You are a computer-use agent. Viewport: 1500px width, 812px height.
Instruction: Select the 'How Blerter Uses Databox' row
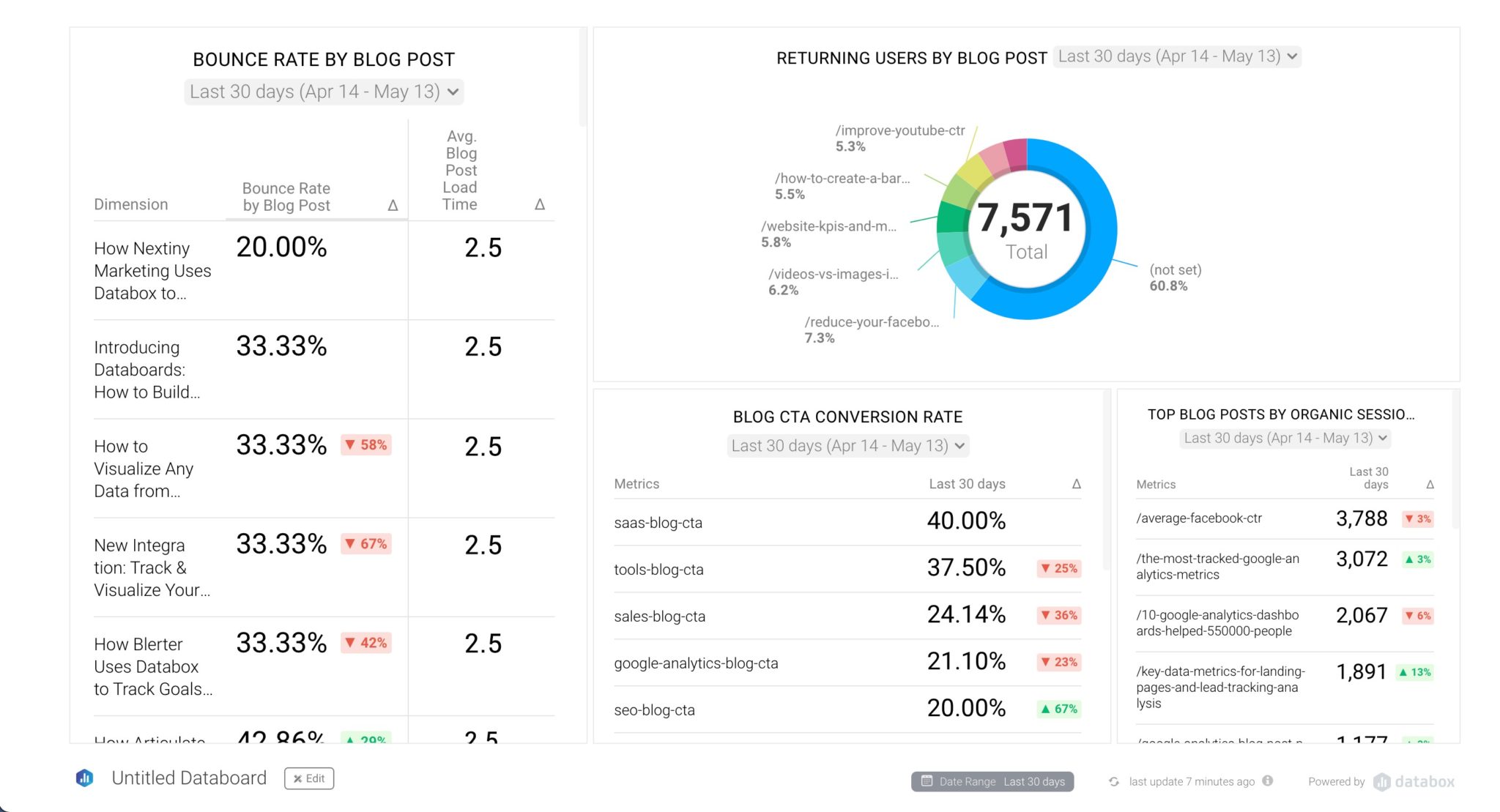[324, 666]
